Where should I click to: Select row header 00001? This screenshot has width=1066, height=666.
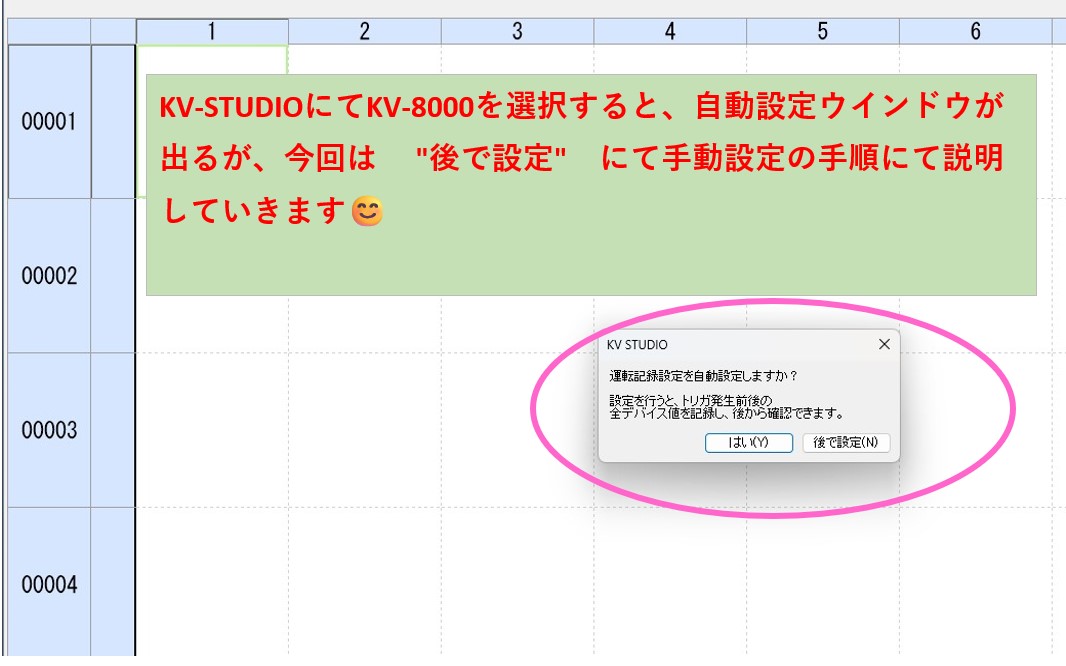[x=49, y=122]
